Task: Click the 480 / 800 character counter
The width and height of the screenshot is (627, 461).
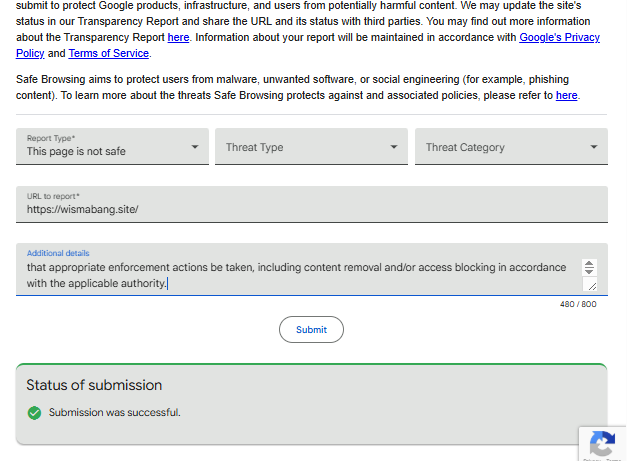Action: click(578, 304)
